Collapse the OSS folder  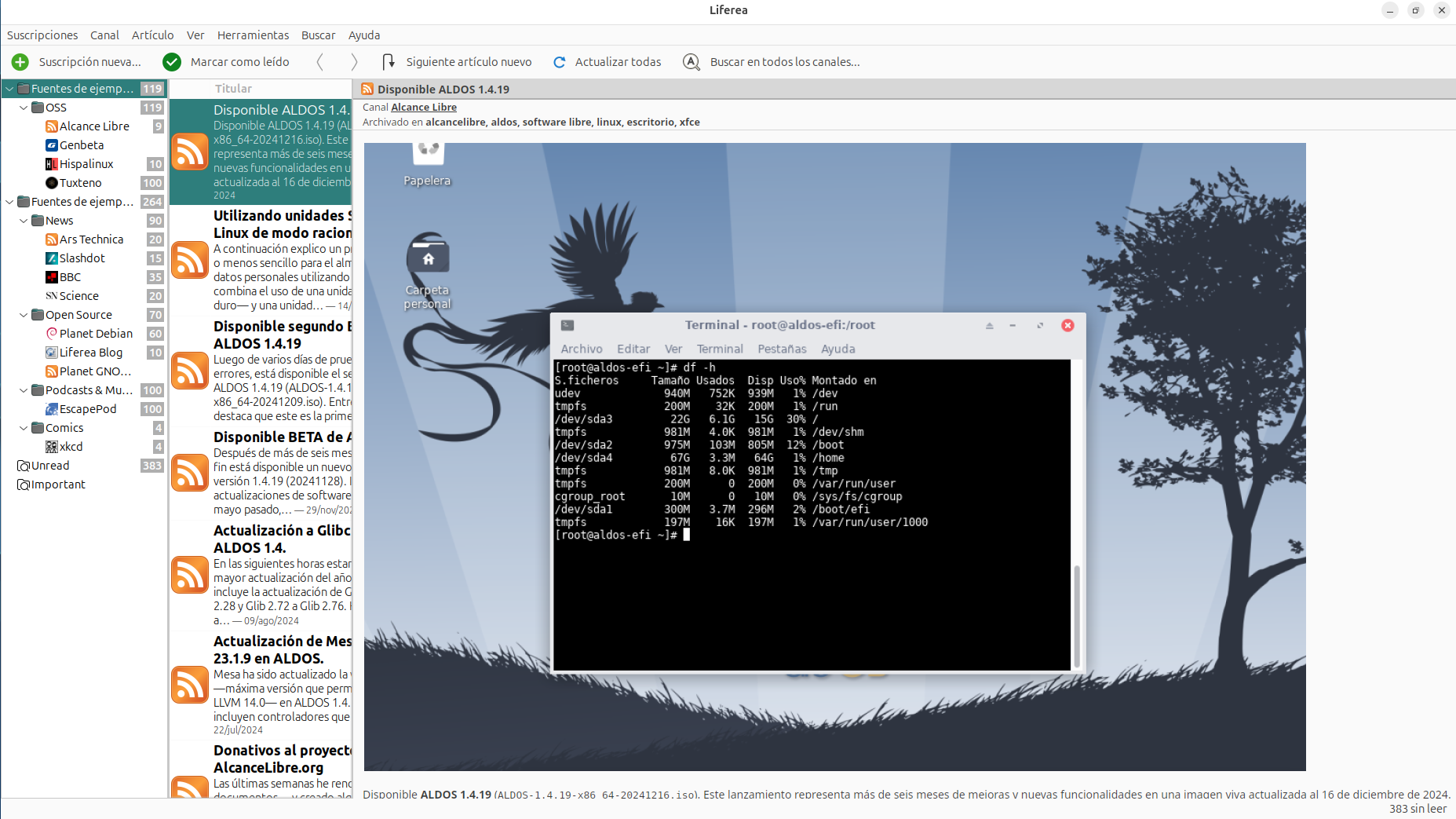coord(24,108)
